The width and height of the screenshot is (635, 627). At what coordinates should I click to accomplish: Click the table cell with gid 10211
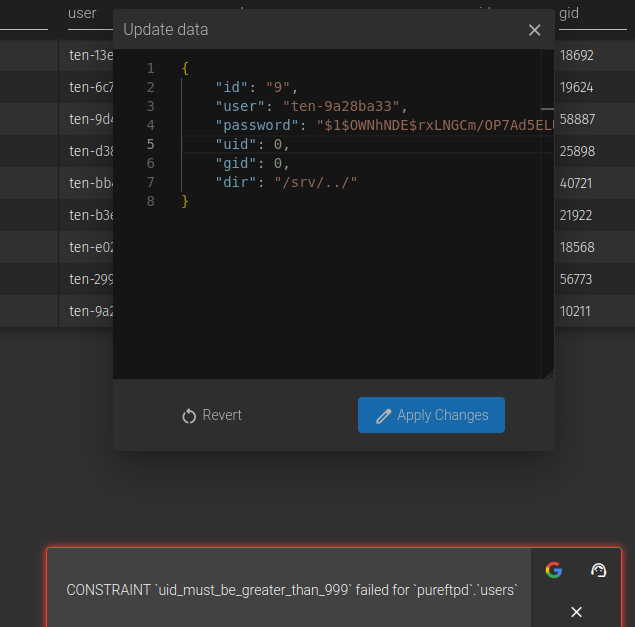575,311
